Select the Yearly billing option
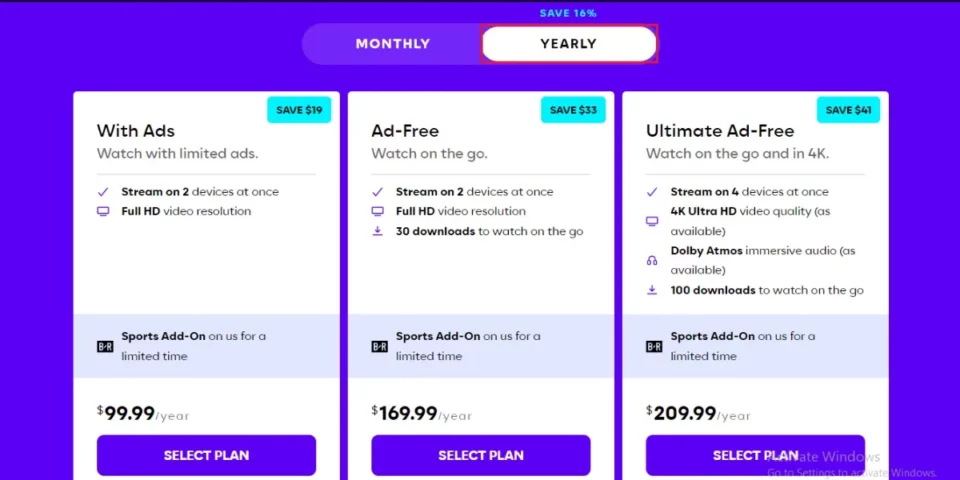The image size is (960, 480). (x=568, y=44)
